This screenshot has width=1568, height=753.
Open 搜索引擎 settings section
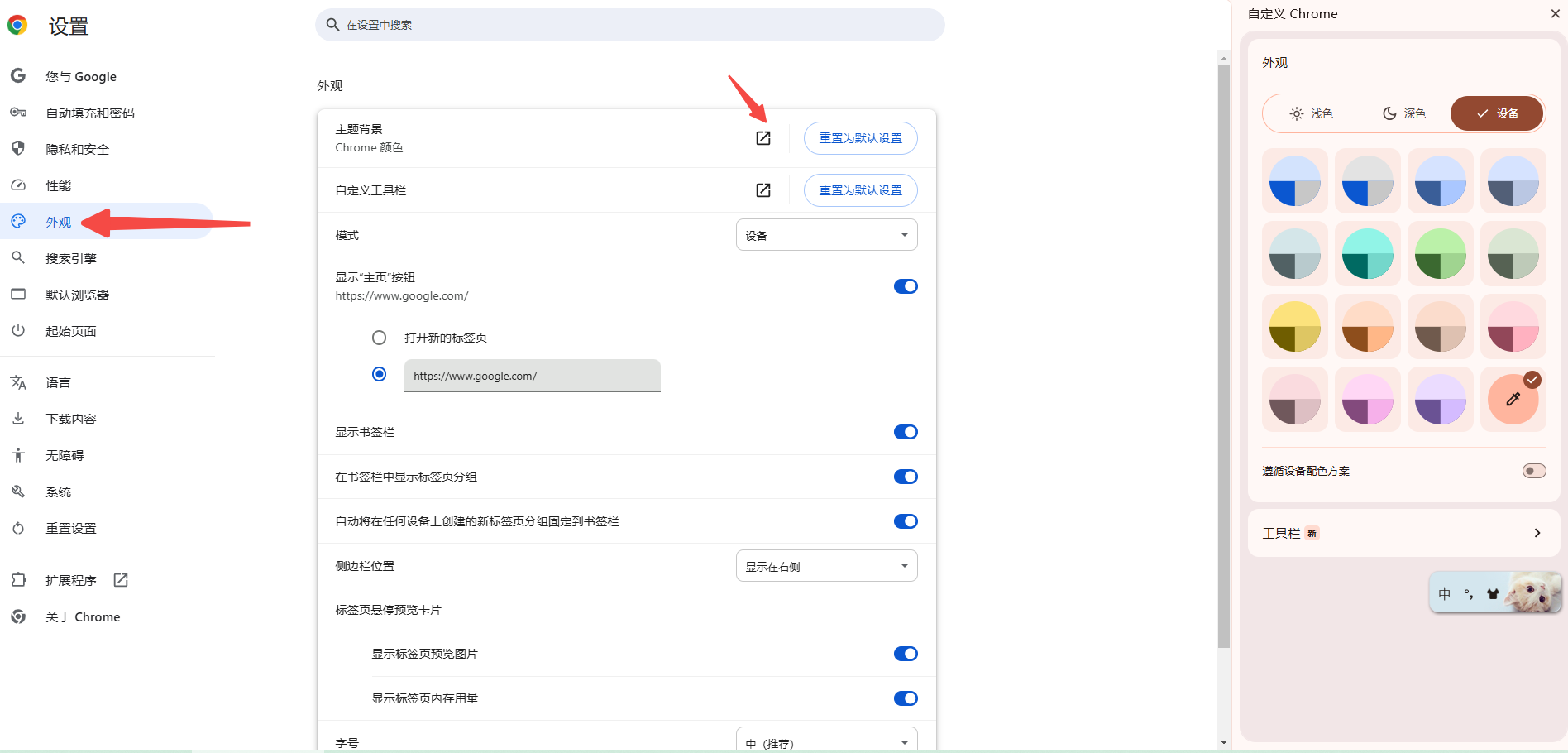(x=108, y=258)
